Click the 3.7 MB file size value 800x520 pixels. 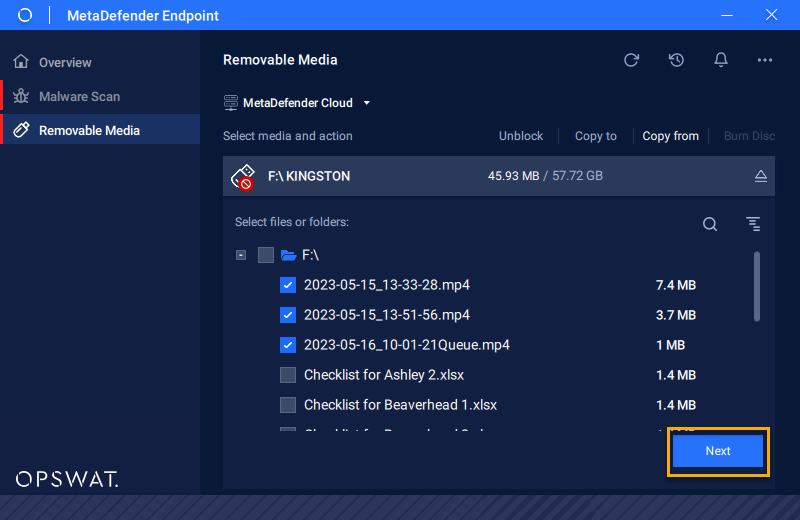click(x=676, y=315)
